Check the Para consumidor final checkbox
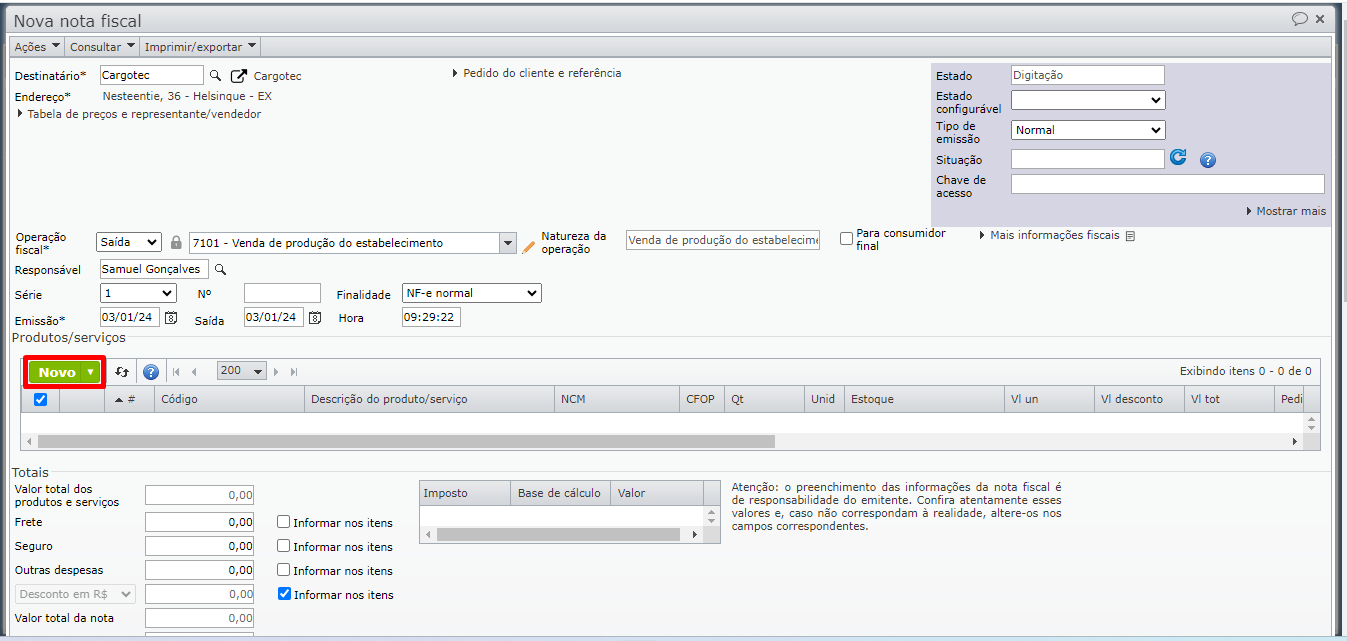The width and height of the screenshot is (1347, 641). point(847,238)
